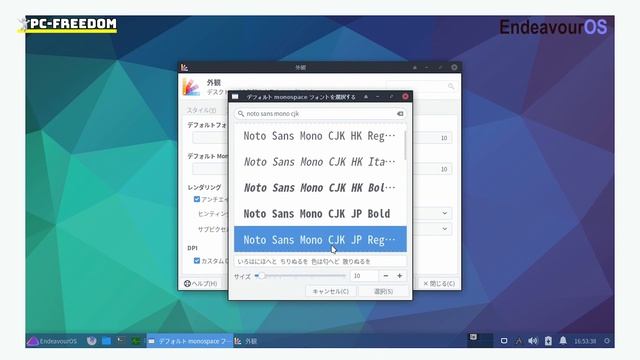Viewport: 640px width, 360px height.
Task: Close the font chooser dialog
Action: [405, 97]
